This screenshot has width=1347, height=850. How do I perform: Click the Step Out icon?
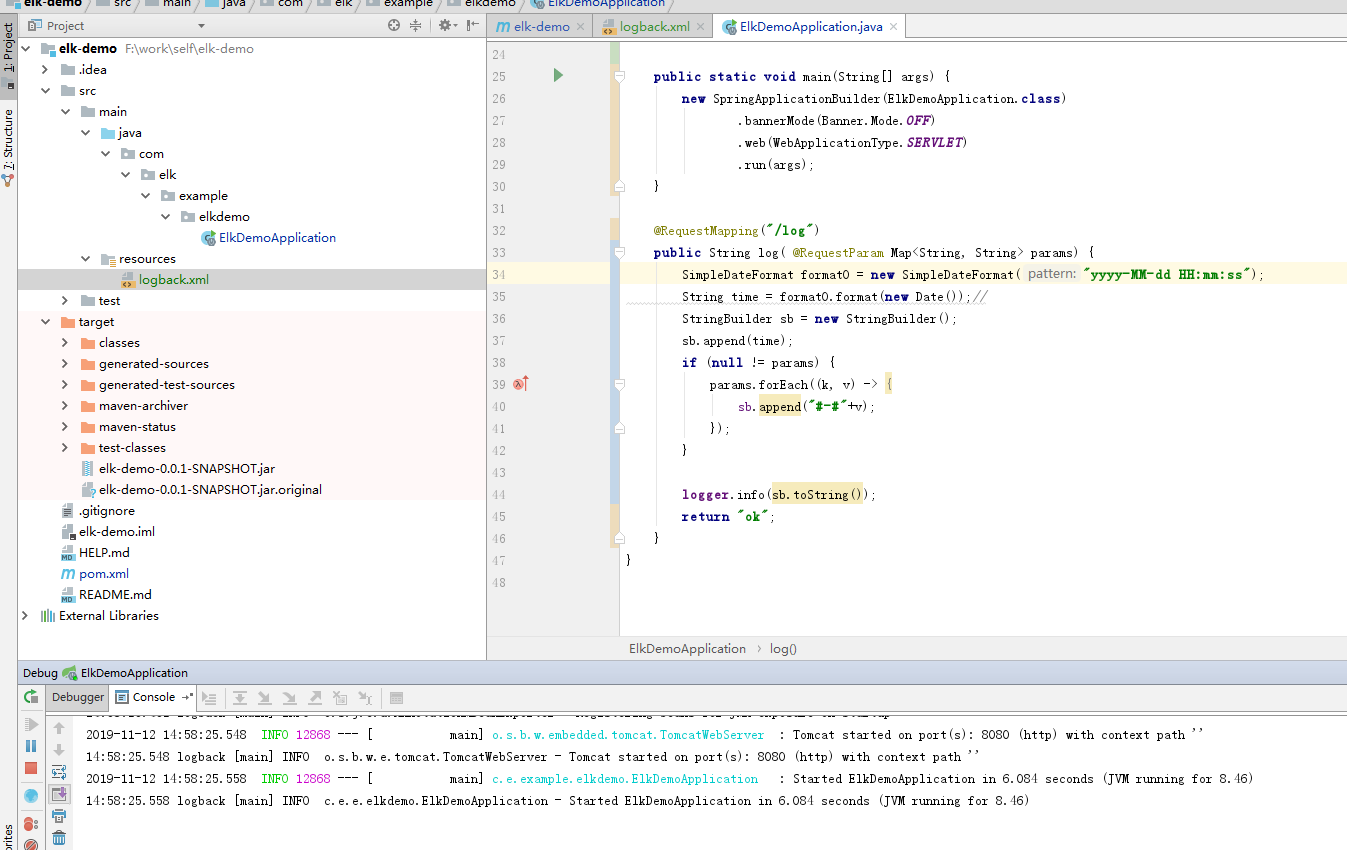point(315,698)
